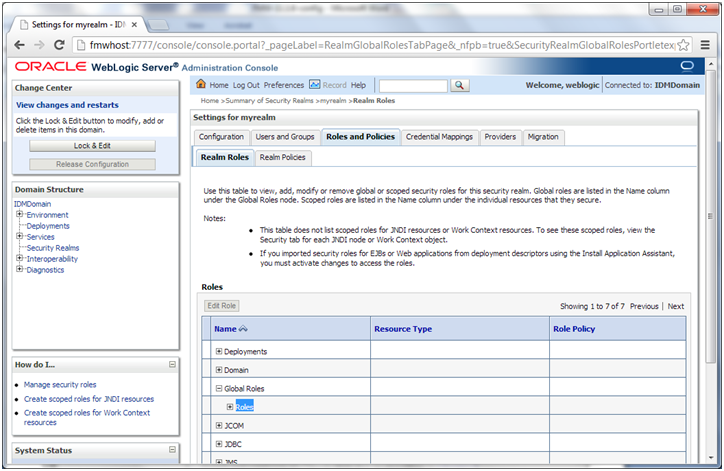724x471 pixels.
Task: Click the scrollbar down arrow
Action: coord(711,458)
